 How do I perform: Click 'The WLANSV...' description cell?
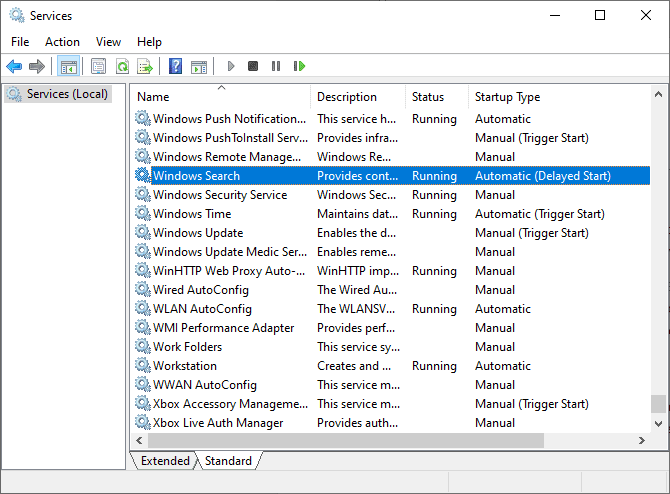(356, 309)
